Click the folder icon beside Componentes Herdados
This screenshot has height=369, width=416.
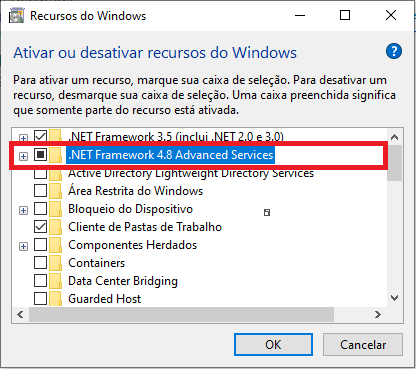[55, 245]
